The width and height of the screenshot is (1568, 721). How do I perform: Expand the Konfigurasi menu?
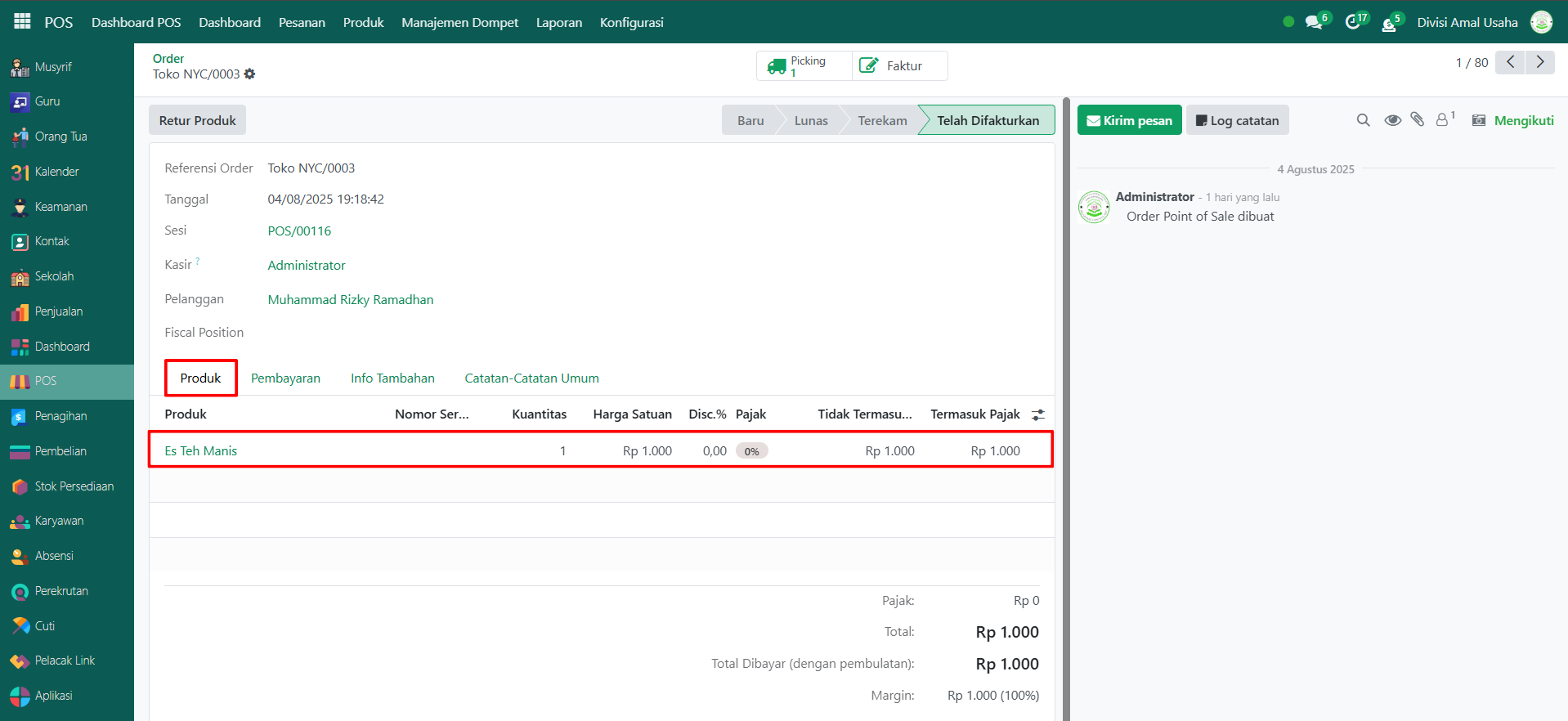(631, 22)
